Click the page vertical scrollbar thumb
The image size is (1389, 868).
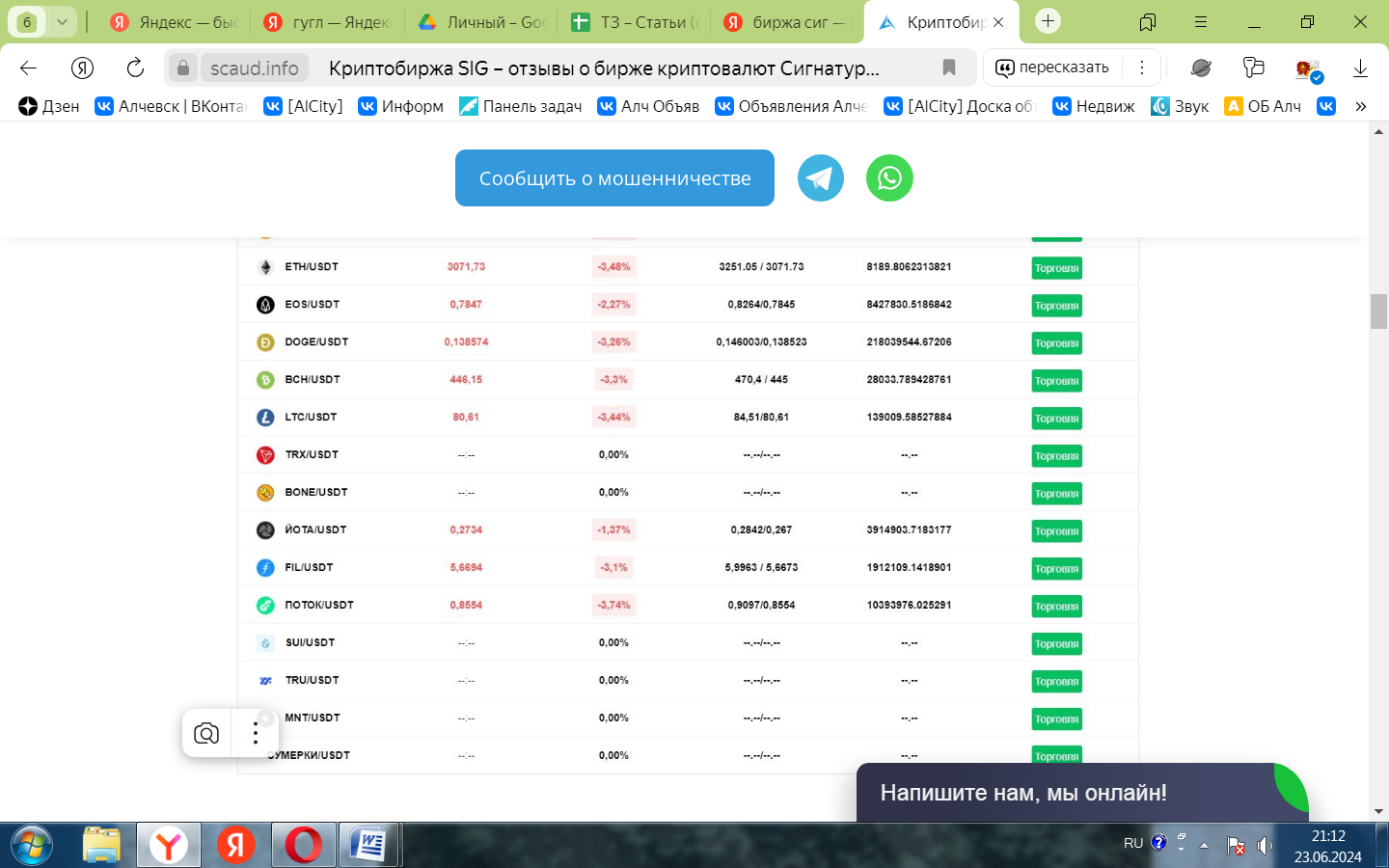tap(1378, 312)
